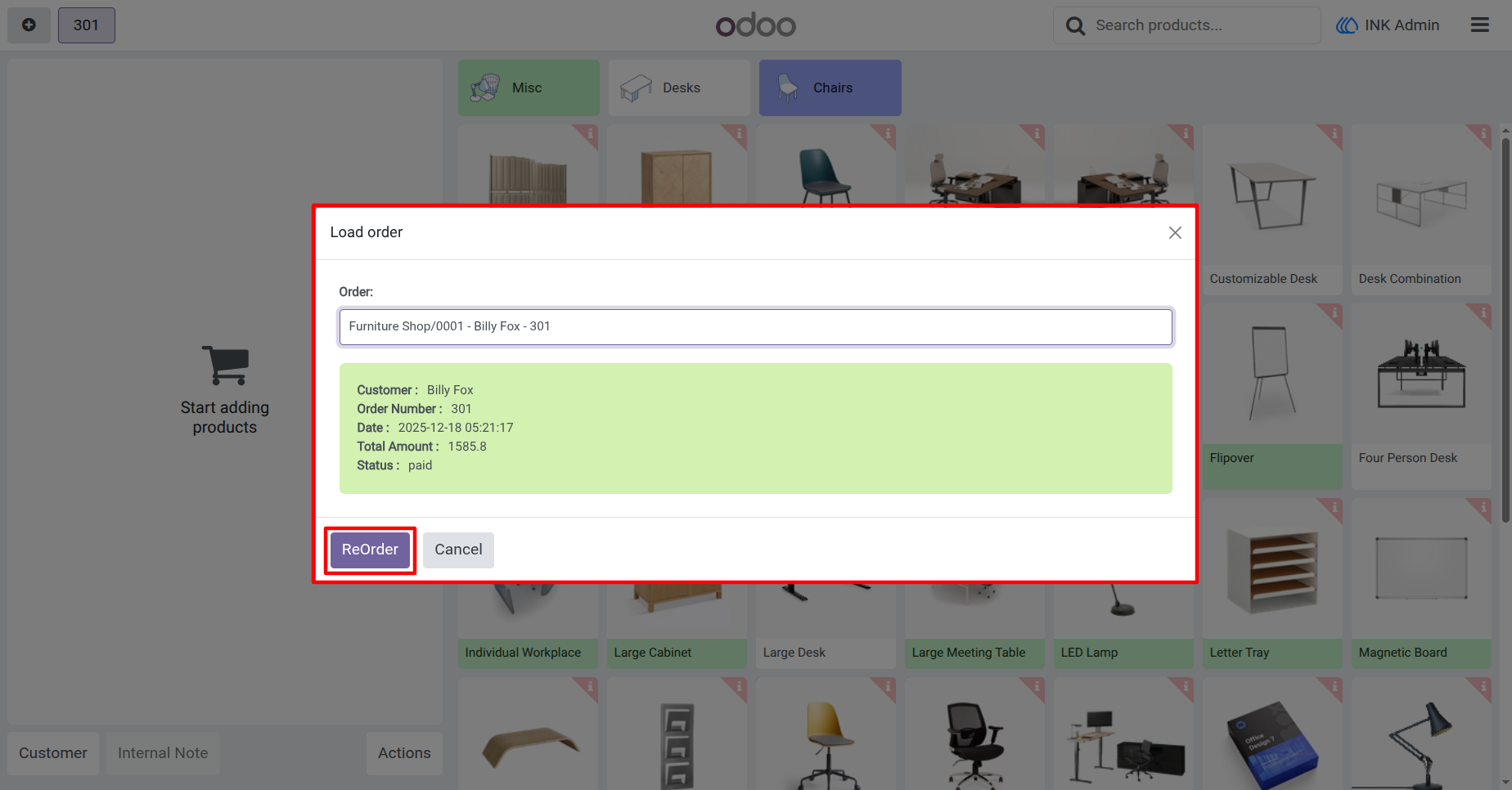Open the Actions menu

tap(404, 753)
